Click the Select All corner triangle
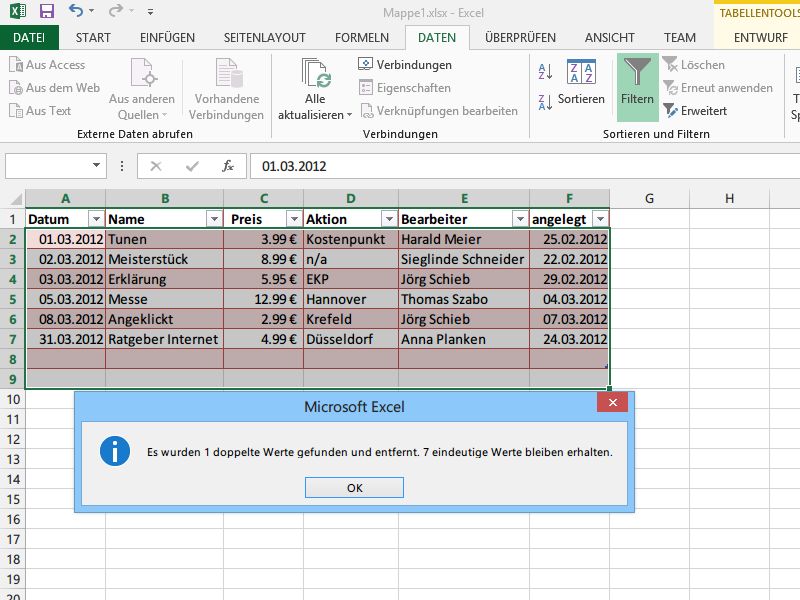 point(17,198)
